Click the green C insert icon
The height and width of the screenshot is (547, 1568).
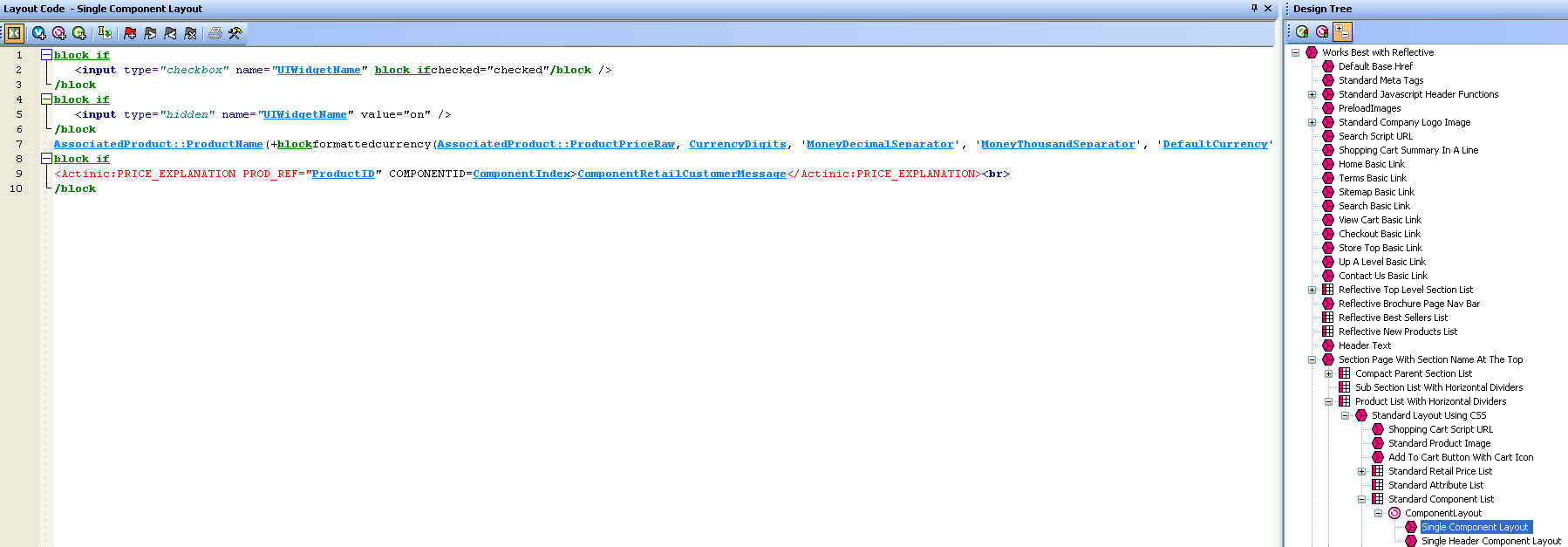[79, 33]
